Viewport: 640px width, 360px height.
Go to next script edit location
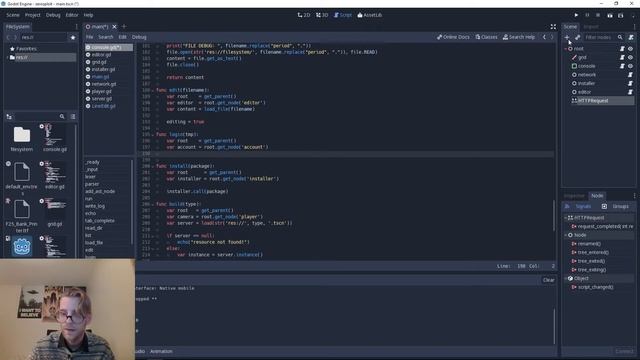click(552, 37)
